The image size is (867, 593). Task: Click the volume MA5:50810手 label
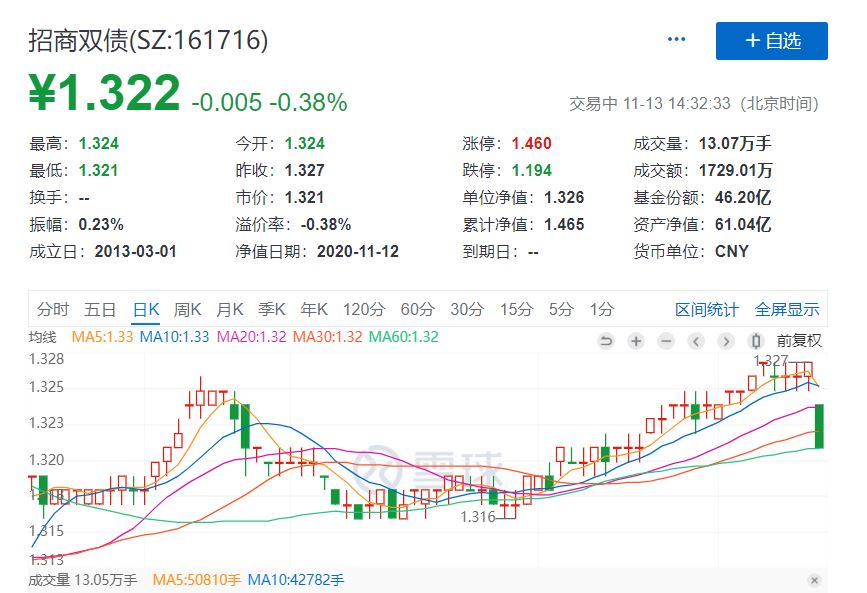(x=196, y=580)
